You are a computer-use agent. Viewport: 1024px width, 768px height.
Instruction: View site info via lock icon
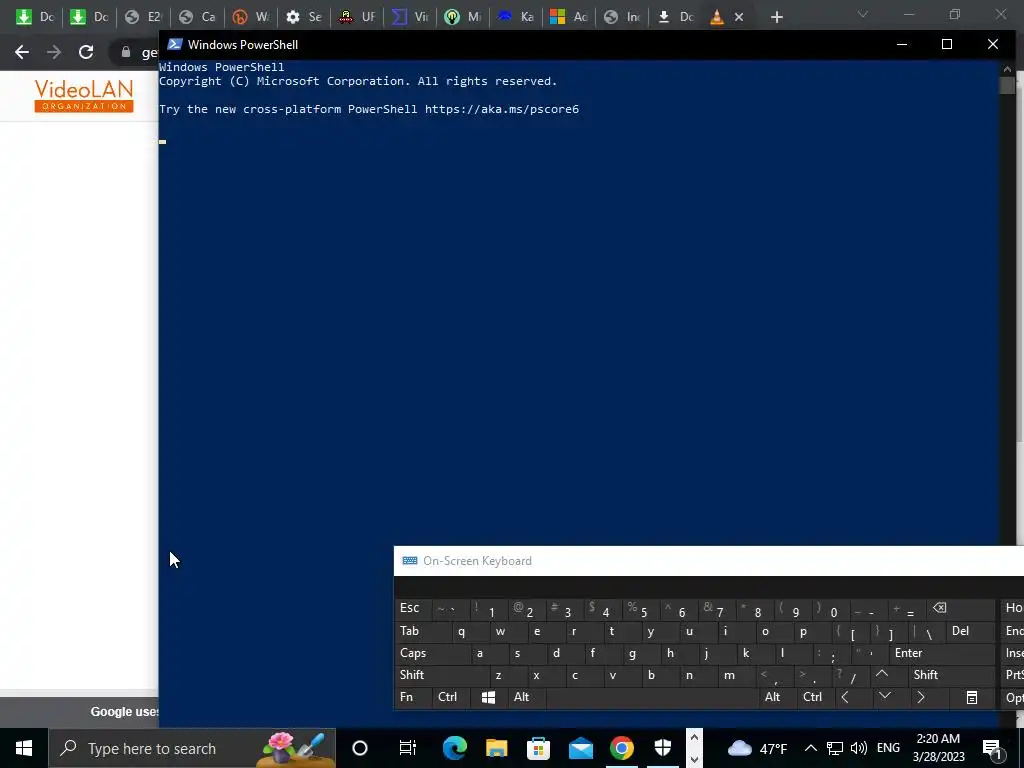coord(126,52)
